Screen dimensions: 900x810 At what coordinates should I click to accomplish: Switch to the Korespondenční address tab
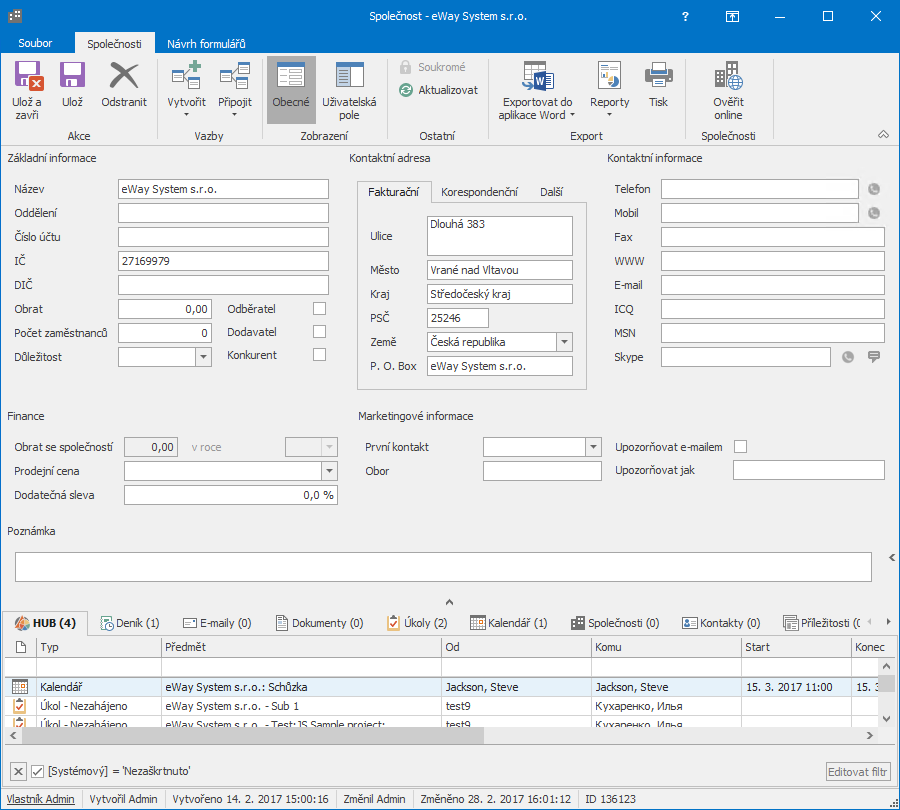pyautogui.click(x=479, y=192)
